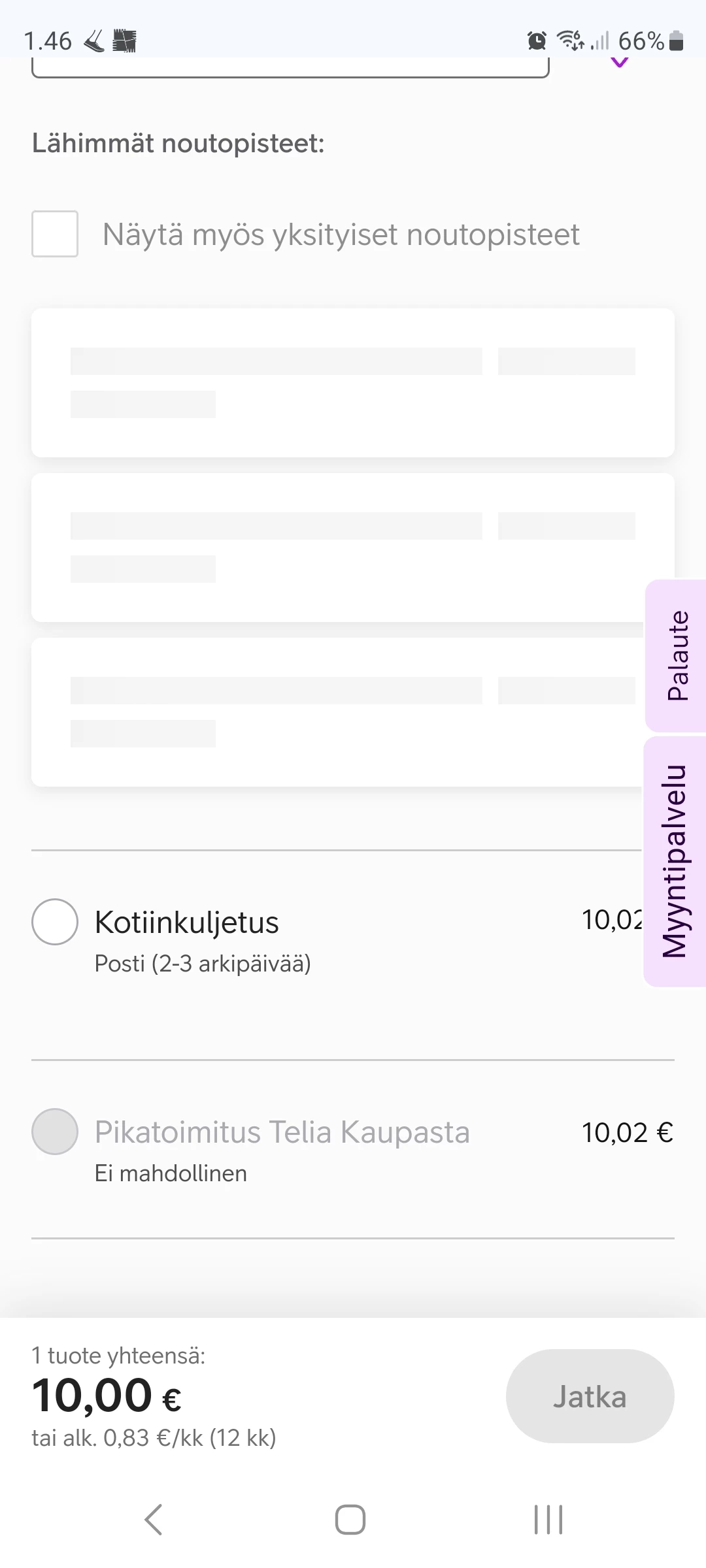This screenshot has height=1568, width=706.
Task: Tap the mobile signal strength icon
Action: 599,41
